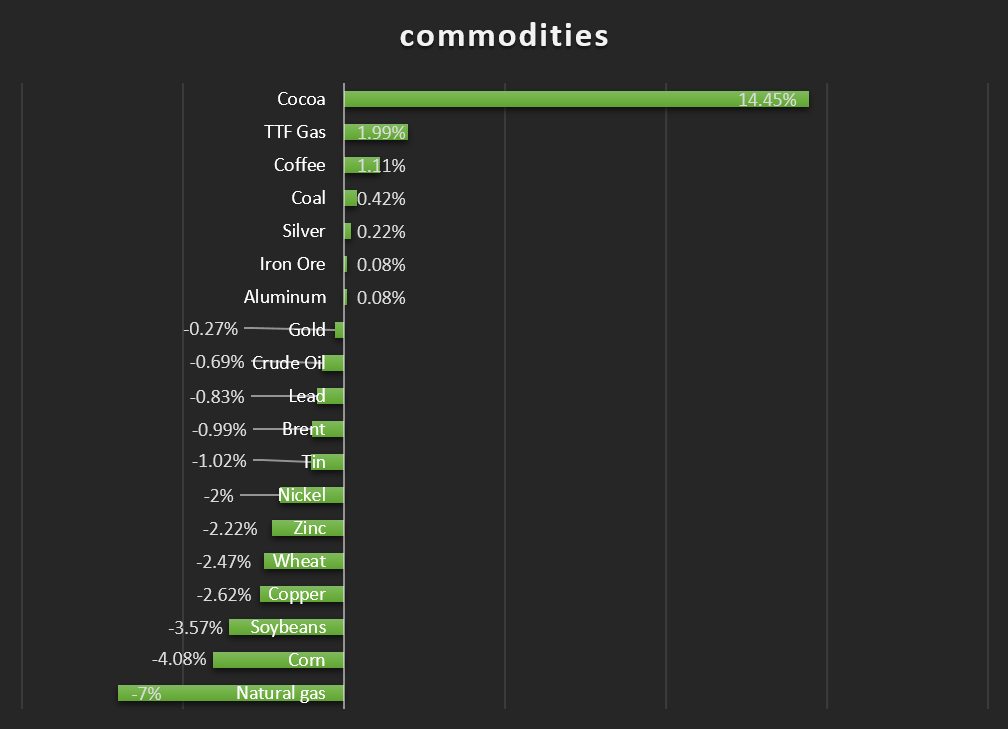Click the Silver axis label
1008x729 pixels.
[304, 231]
